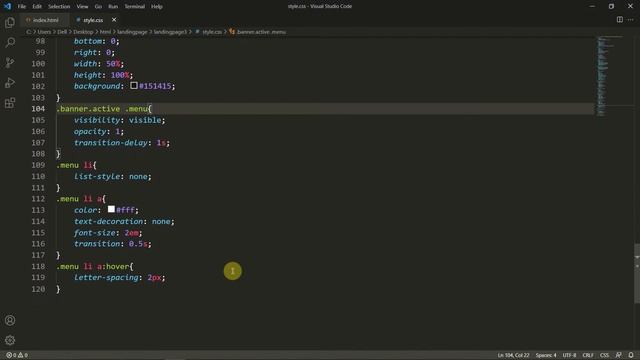Expand the Users breadcrumb segment
640x360 pixels.
[44, 32]
